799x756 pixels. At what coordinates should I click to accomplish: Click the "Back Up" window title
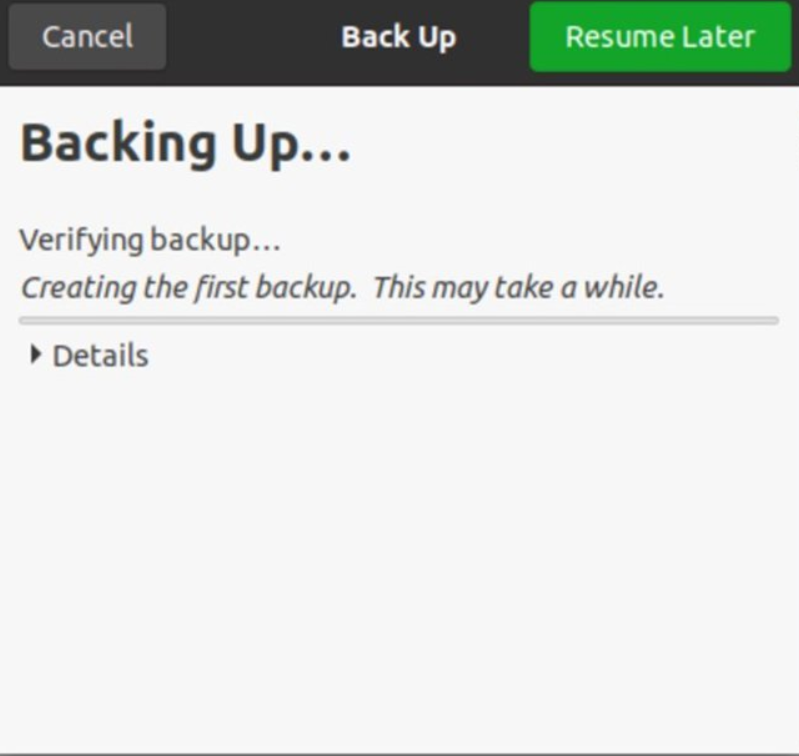[398, 37]
